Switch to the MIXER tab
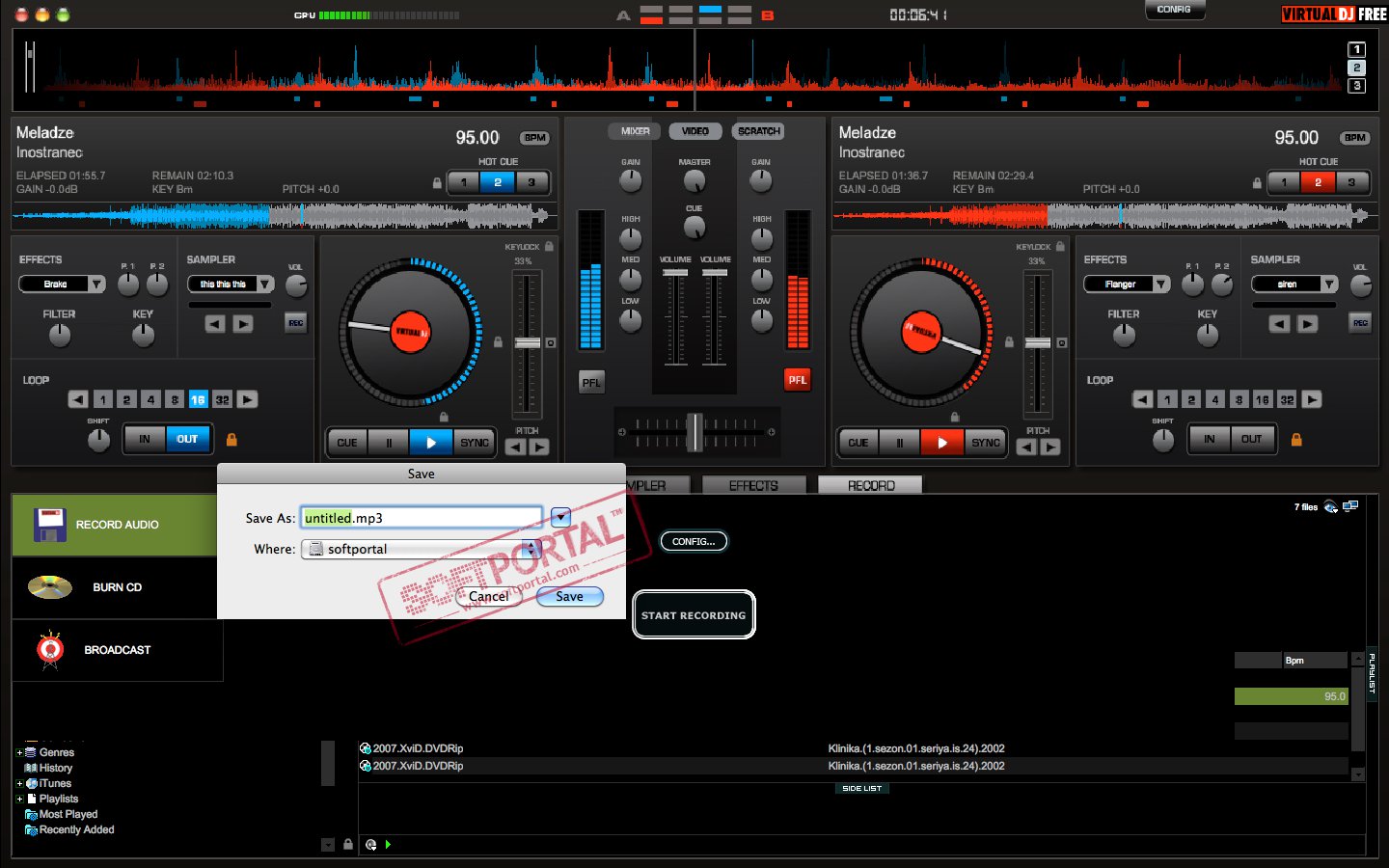Viewport: 1389px width, 868px height. click(x=636, y=131)
